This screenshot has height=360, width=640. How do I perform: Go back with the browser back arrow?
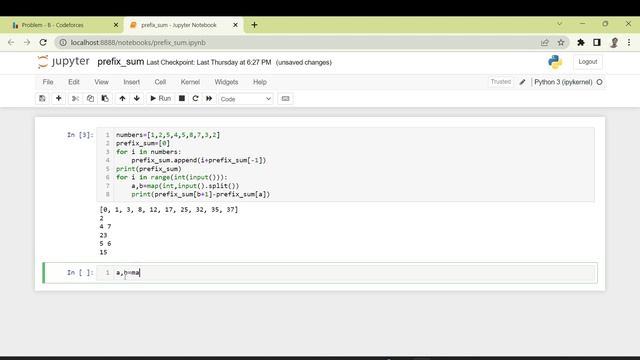coord(11,42)
